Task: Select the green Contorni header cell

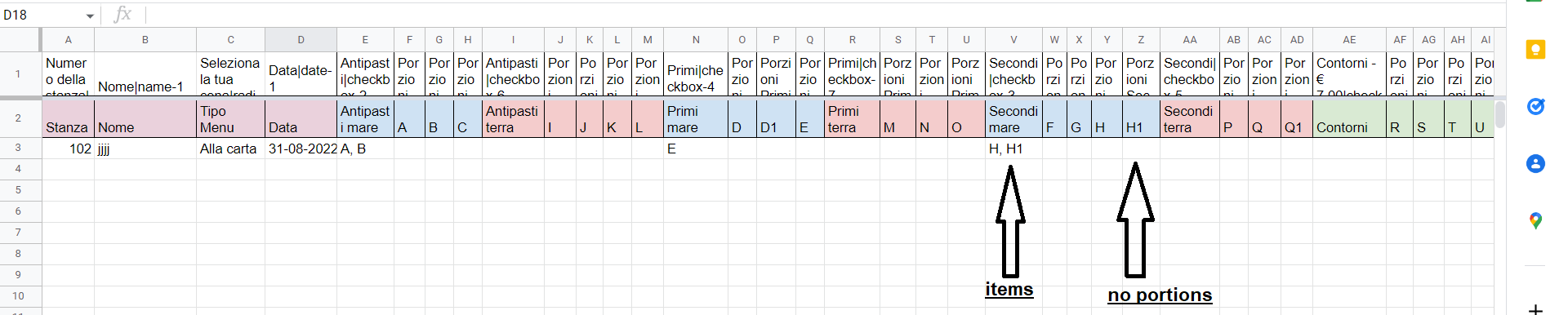Action: (1349, 118)
